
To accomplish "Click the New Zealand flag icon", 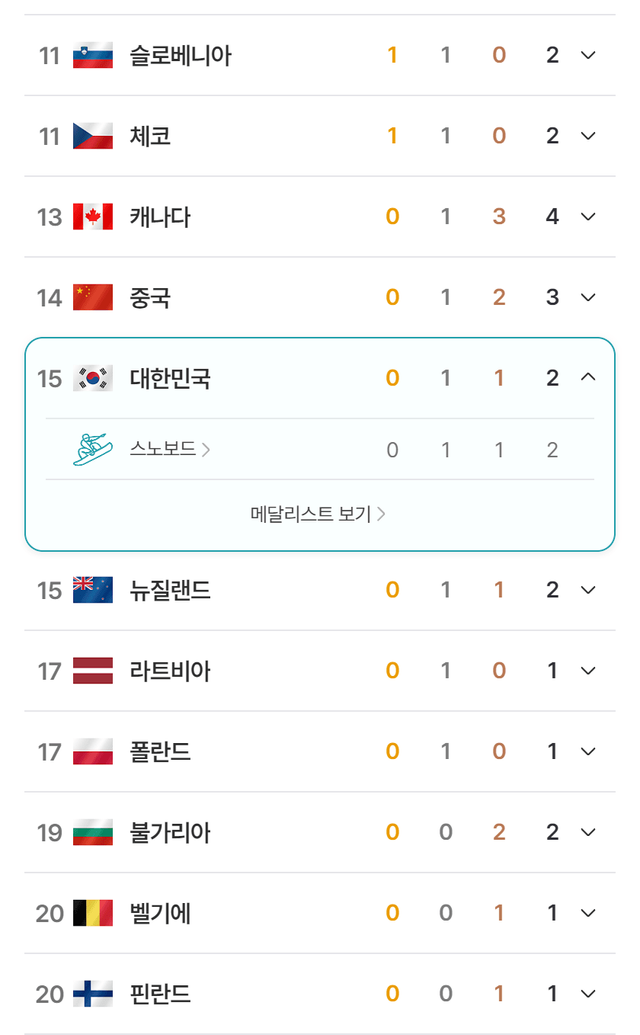I will pyautogui.click(x=92, y=590).
